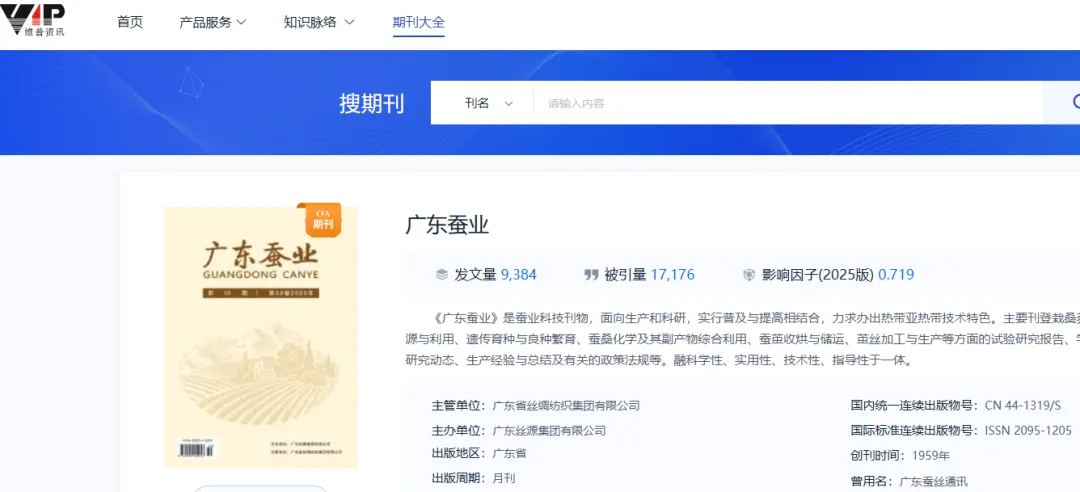
Task: Open the 首页 menu item
Action: (x=130, y=22)
